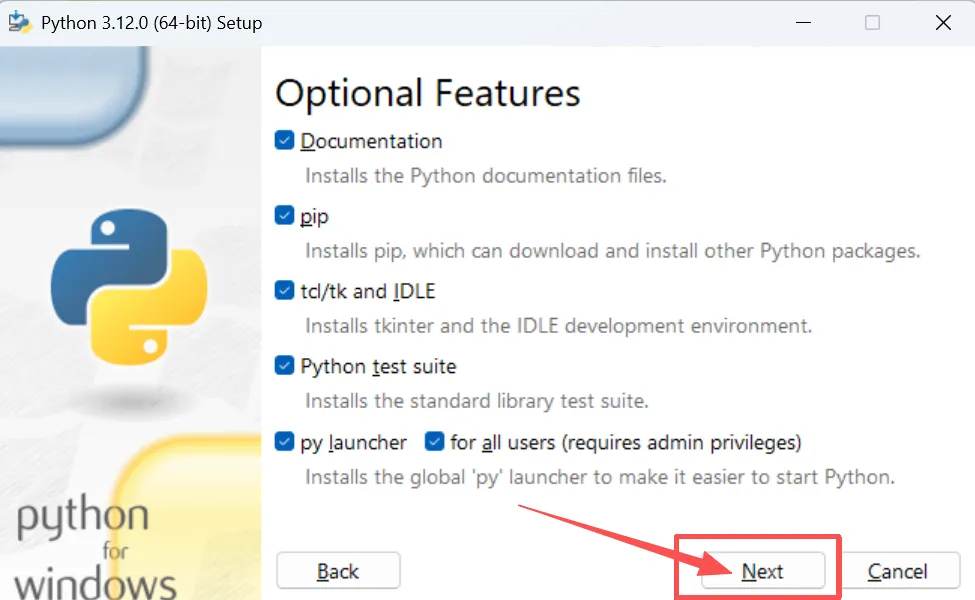Toggle the pip checkbox

tap(285, 216)
